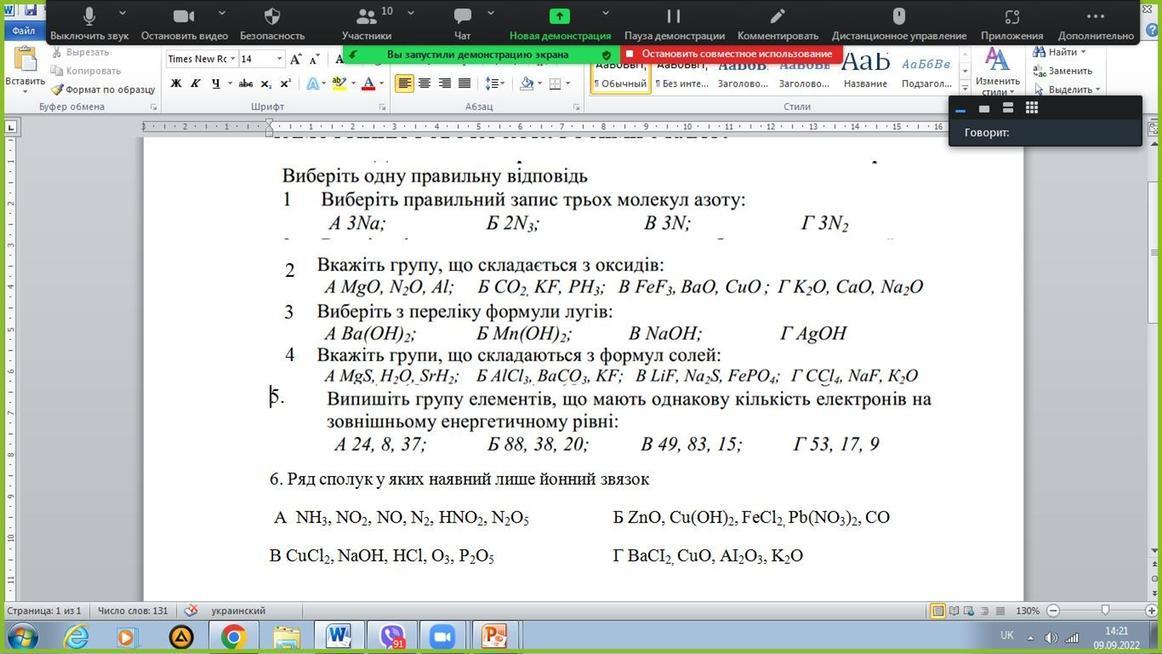Pause the screen share (Пауза демонстрации)
The width and height of the screenshot is (1162, 654).
click(x=674, y=23)
